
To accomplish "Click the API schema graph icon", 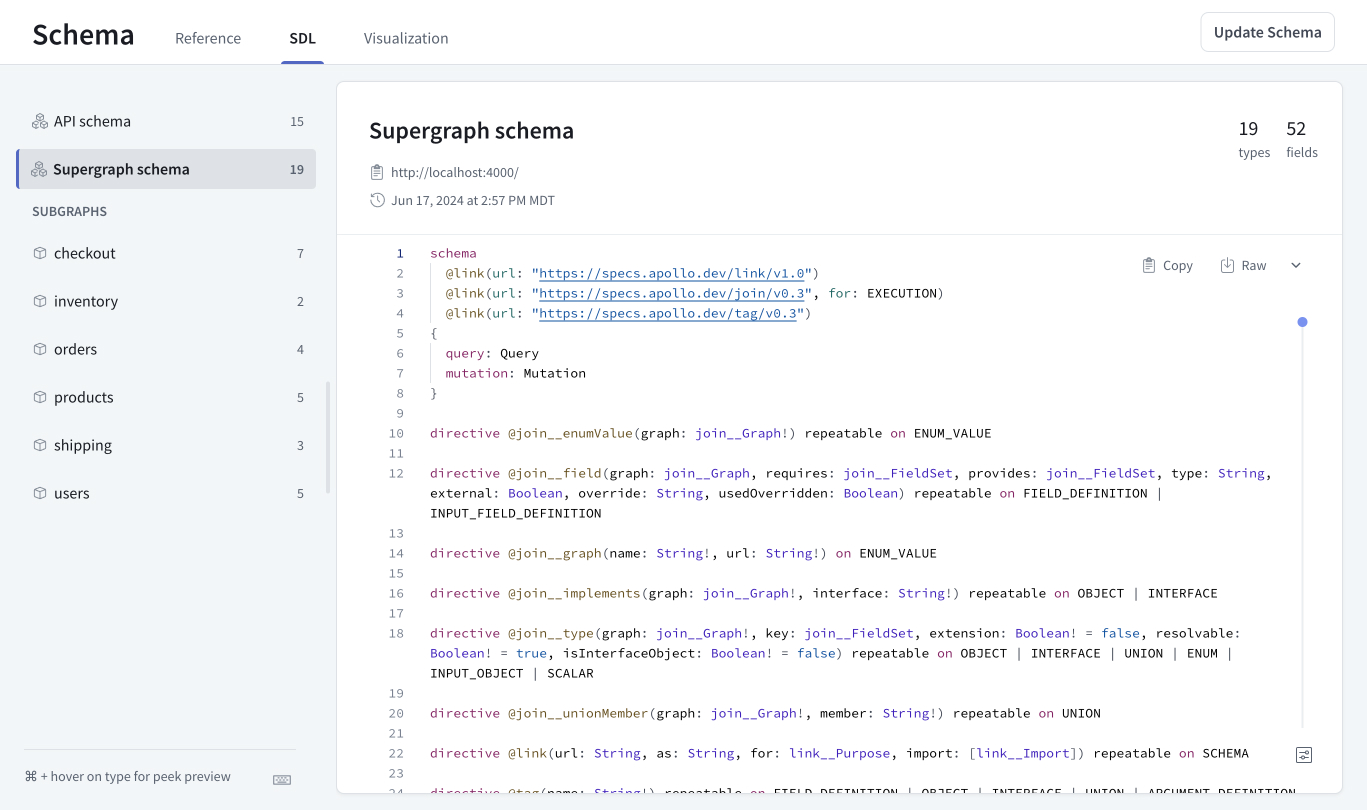I will click(39, 121).
